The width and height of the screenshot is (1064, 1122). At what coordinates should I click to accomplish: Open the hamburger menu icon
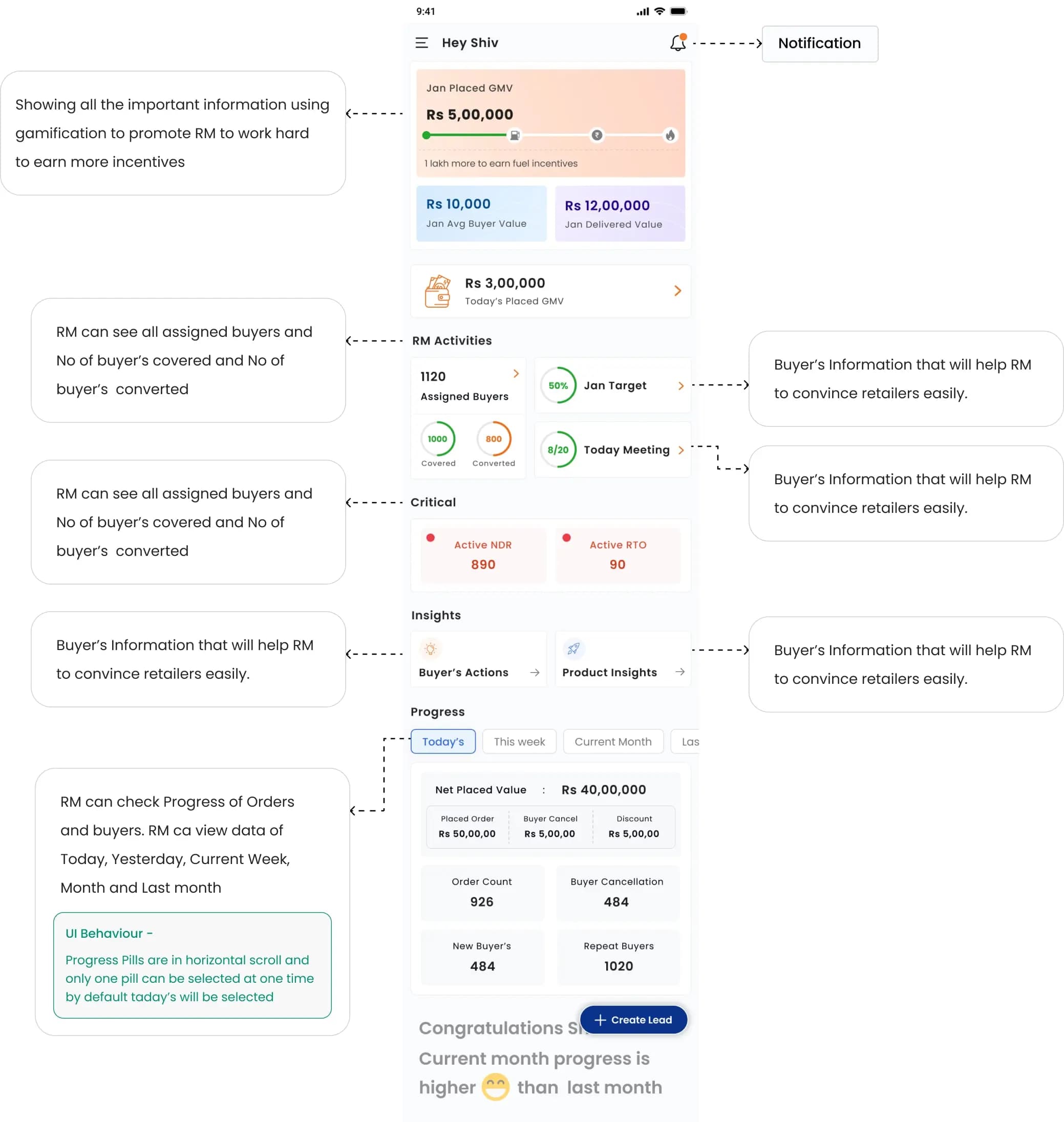click(x=421, y=43)
